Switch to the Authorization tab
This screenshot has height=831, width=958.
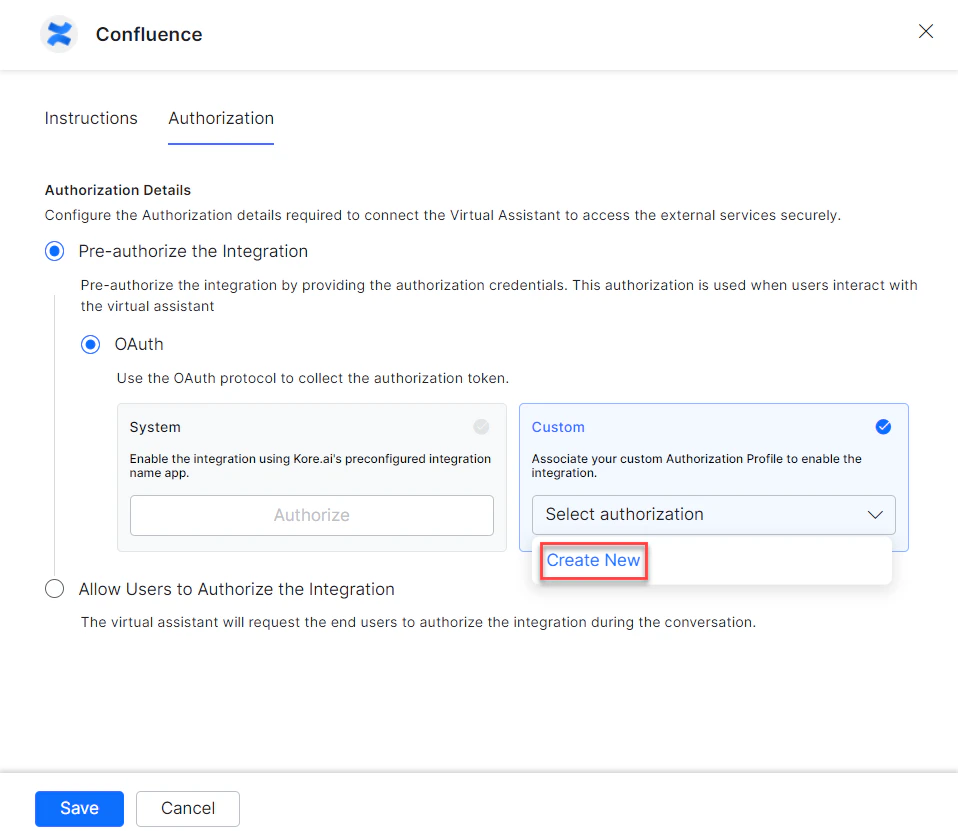pos(220,118)
